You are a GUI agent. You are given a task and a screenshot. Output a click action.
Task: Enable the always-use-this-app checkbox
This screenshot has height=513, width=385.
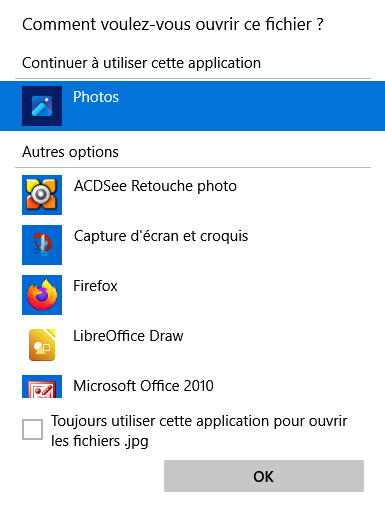(x=32, y=430)
